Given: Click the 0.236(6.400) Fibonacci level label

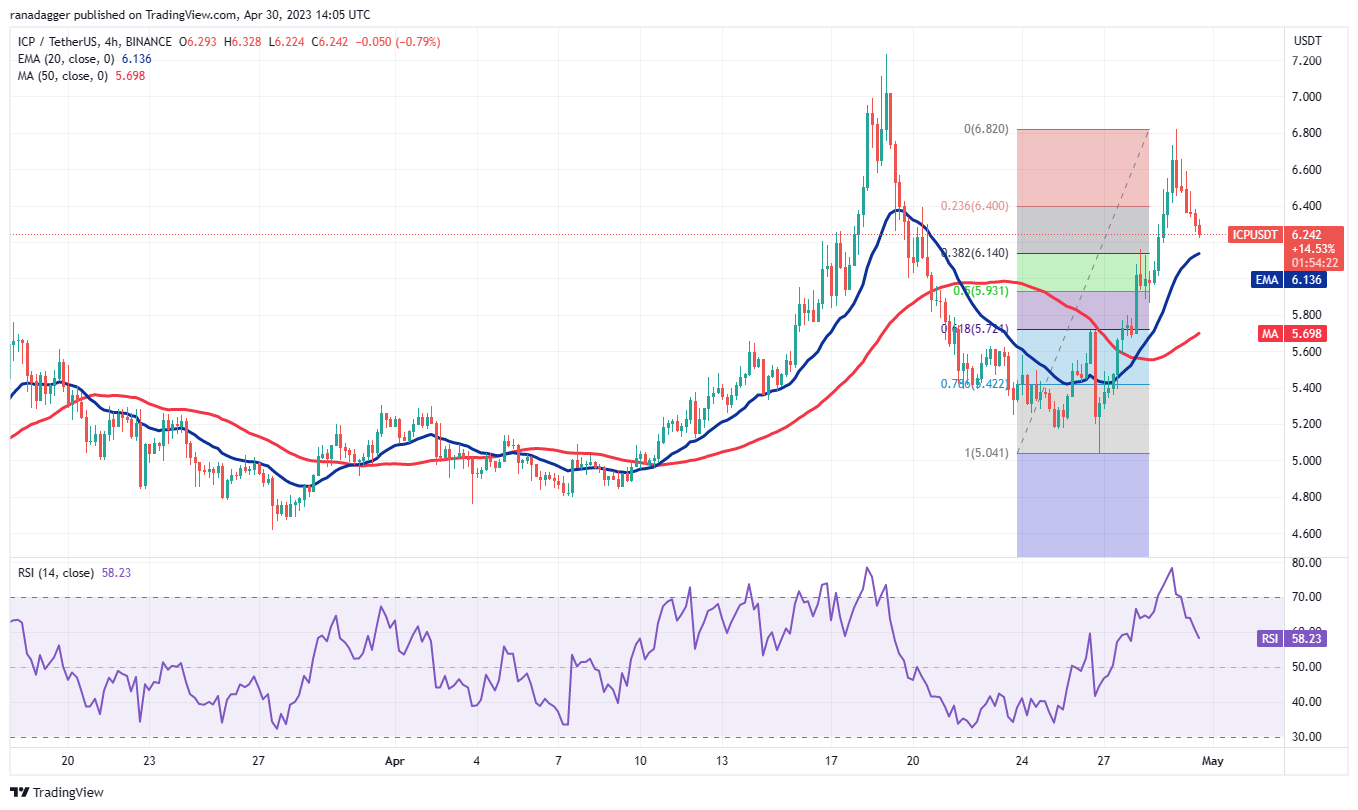Looking at the screenshot, I should click(976, 206).
